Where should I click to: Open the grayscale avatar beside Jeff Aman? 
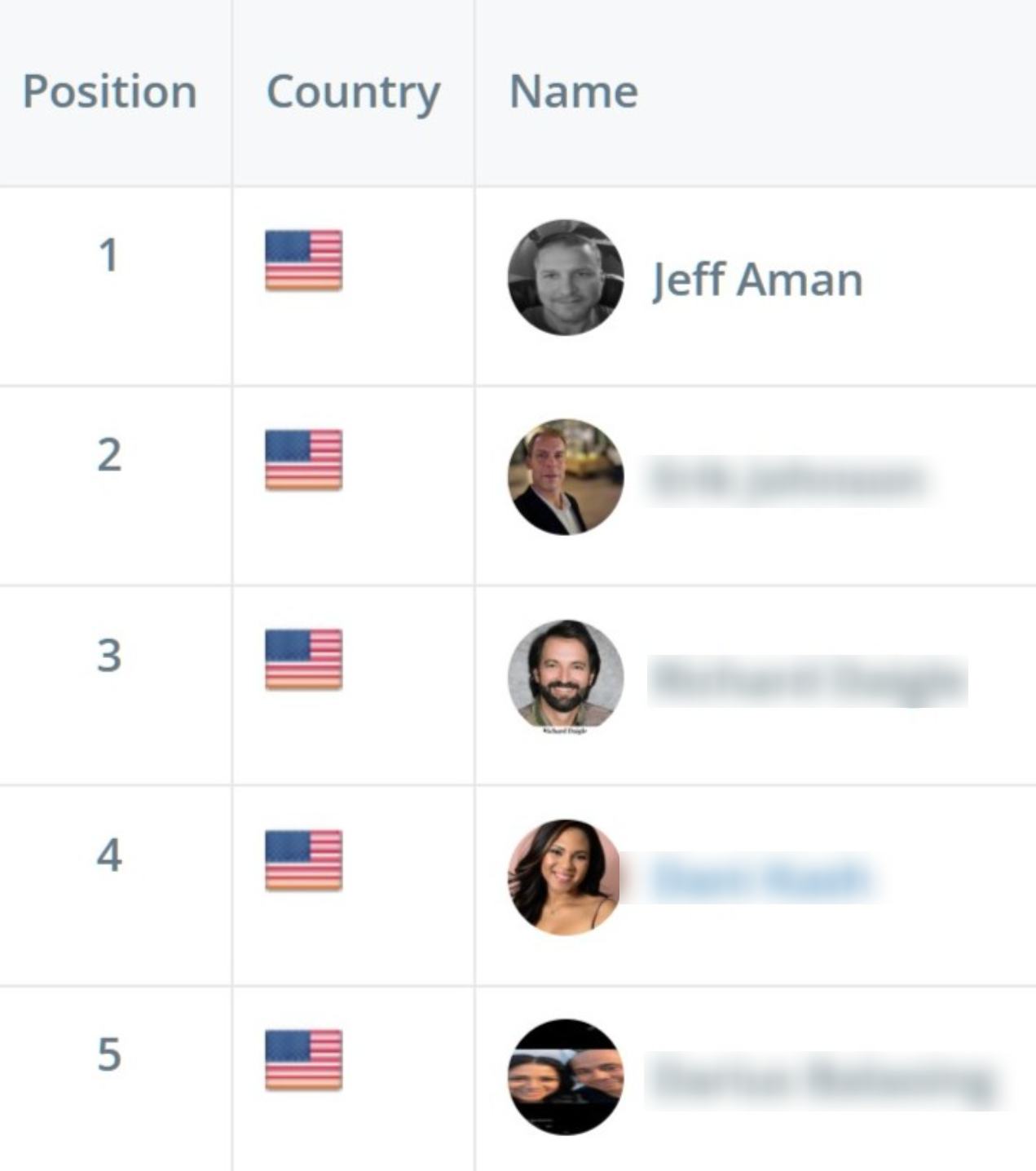[566, 277]
